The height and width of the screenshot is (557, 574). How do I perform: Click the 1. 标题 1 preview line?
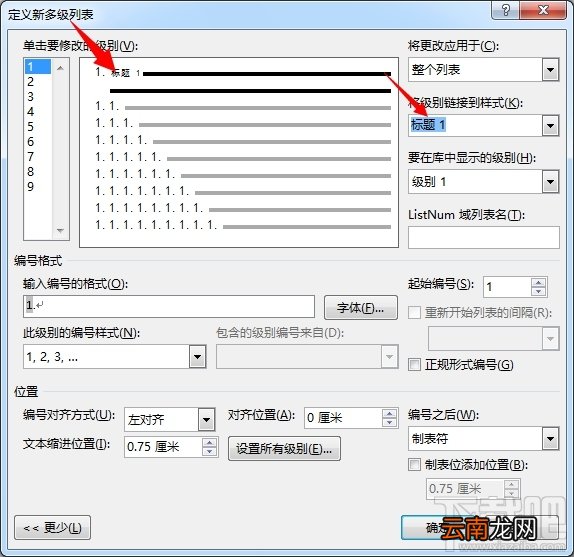(x=243, y=73)
